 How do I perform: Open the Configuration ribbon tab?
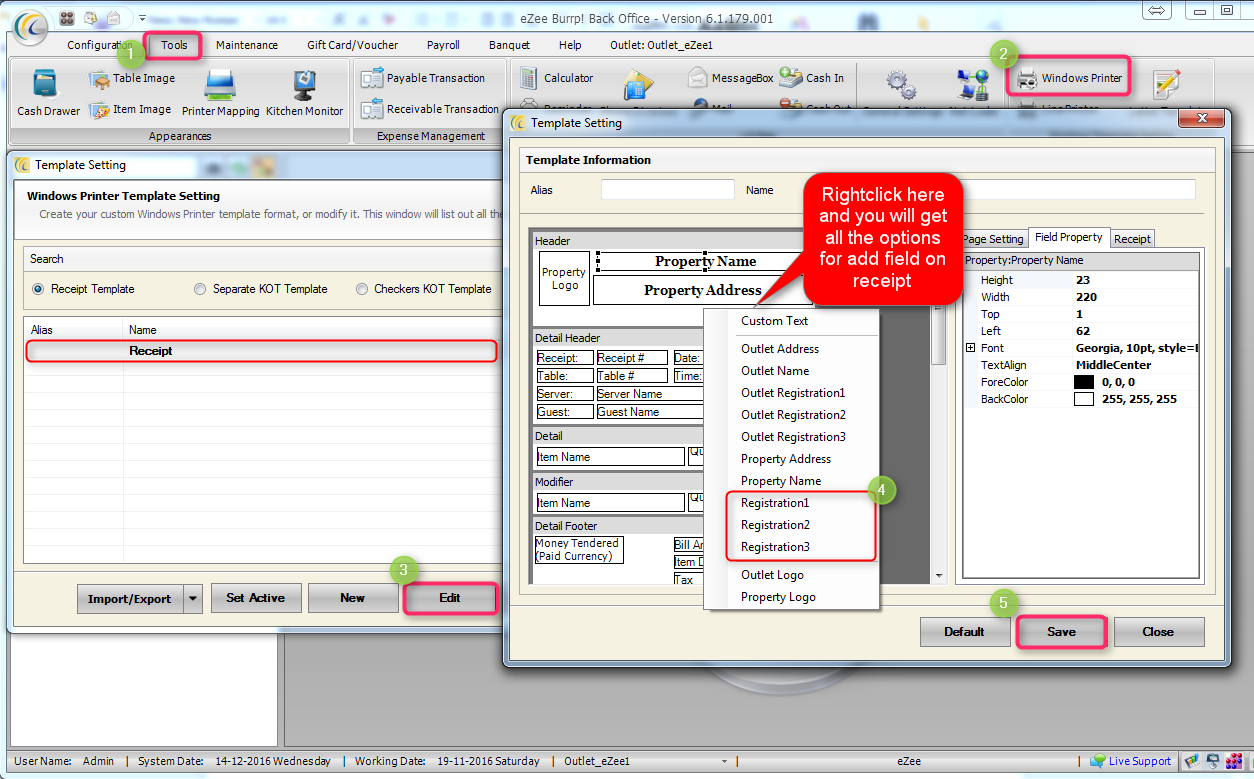pos(100,45)
